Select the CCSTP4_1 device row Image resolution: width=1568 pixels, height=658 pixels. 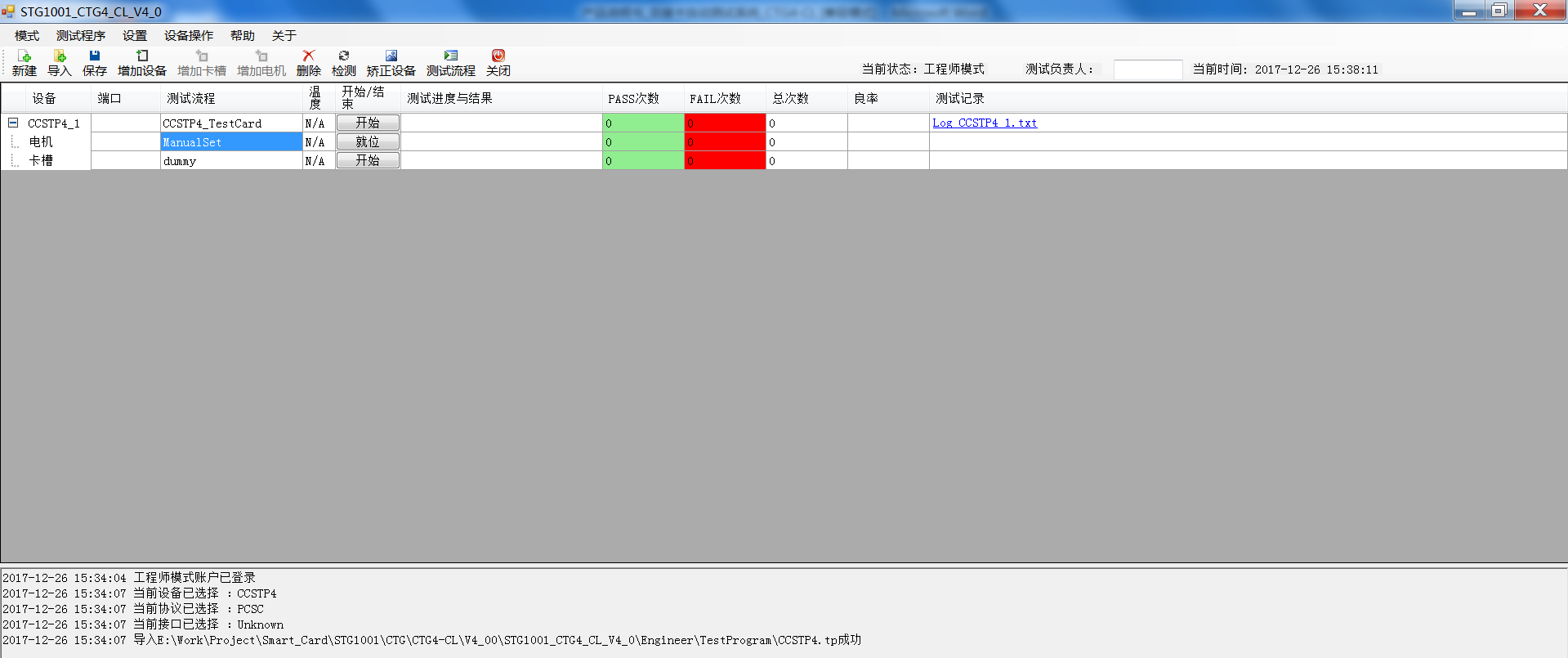(54, 123)
